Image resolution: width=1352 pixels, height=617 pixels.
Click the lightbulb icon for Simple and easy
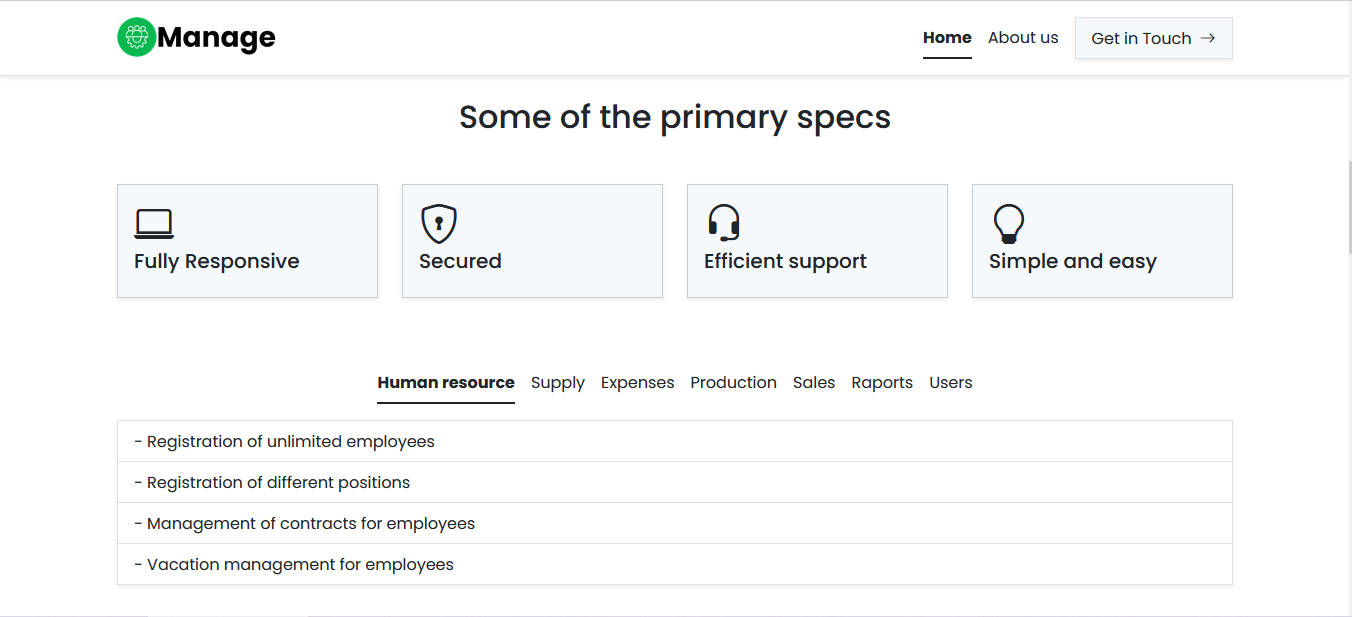pyautogui.click(x=1009, y=224)
